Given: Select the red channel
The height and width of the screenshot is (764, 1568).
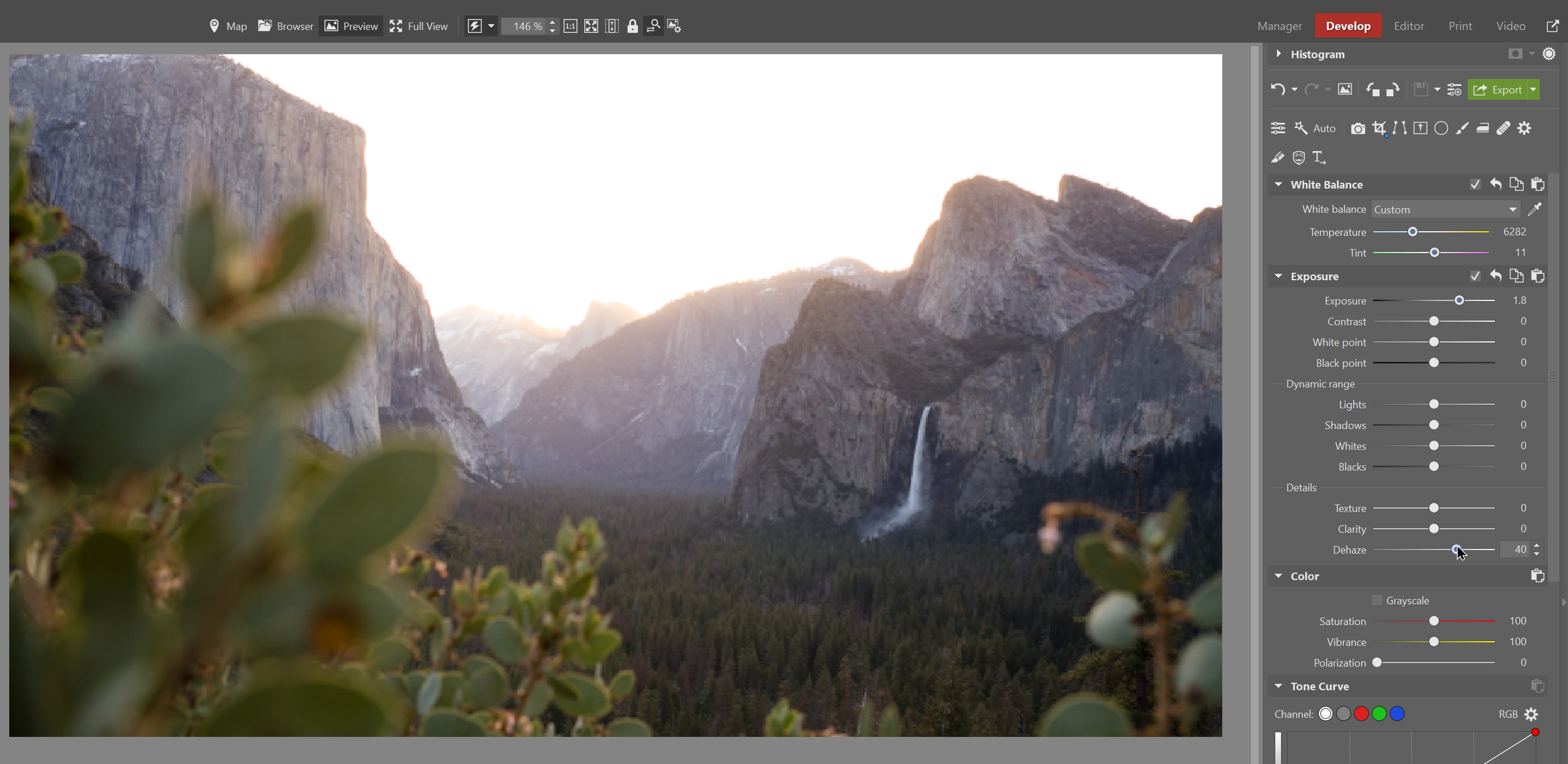Looking at the screenshot, I should click(1361, 713).
